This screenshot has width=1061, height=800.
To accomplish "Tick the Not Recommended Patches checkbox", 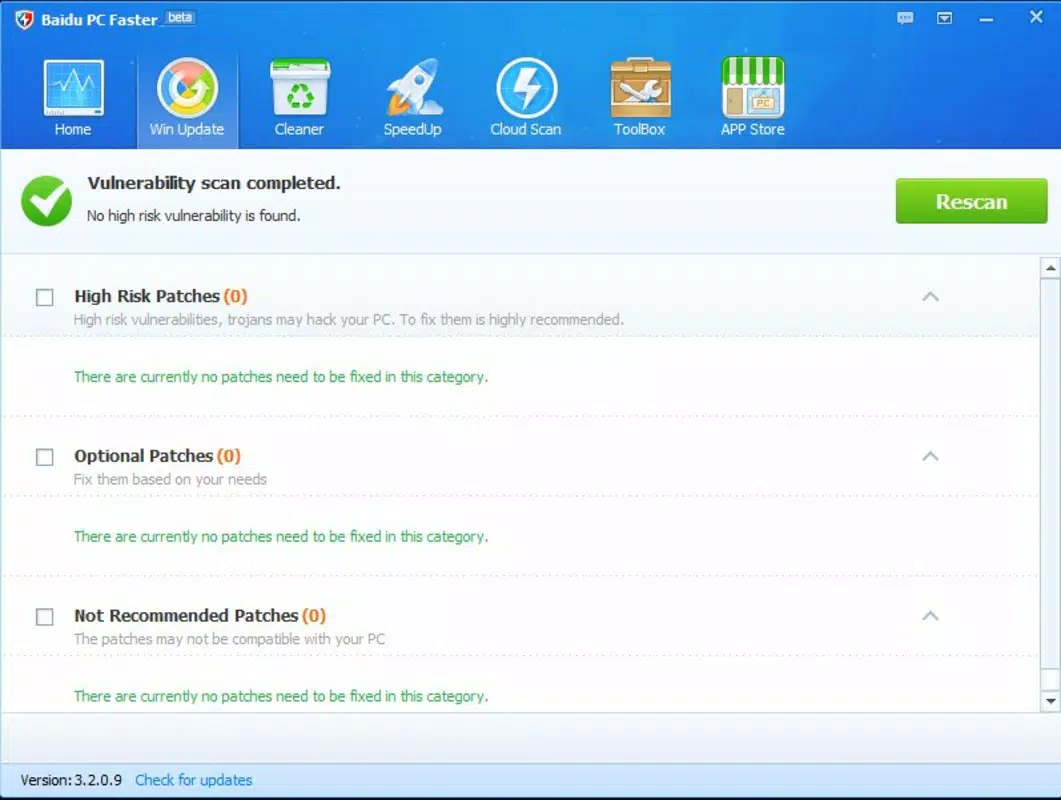I will (x=45, y=617).
